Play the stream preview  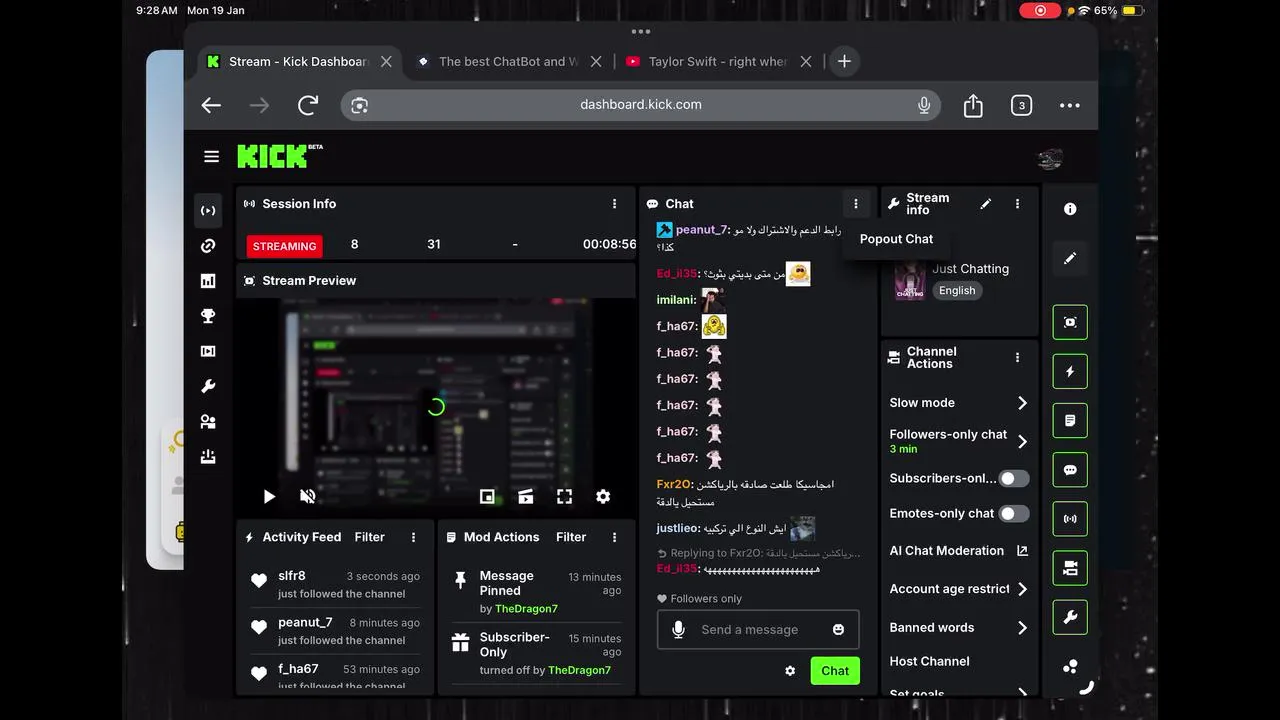click(269, 496)
